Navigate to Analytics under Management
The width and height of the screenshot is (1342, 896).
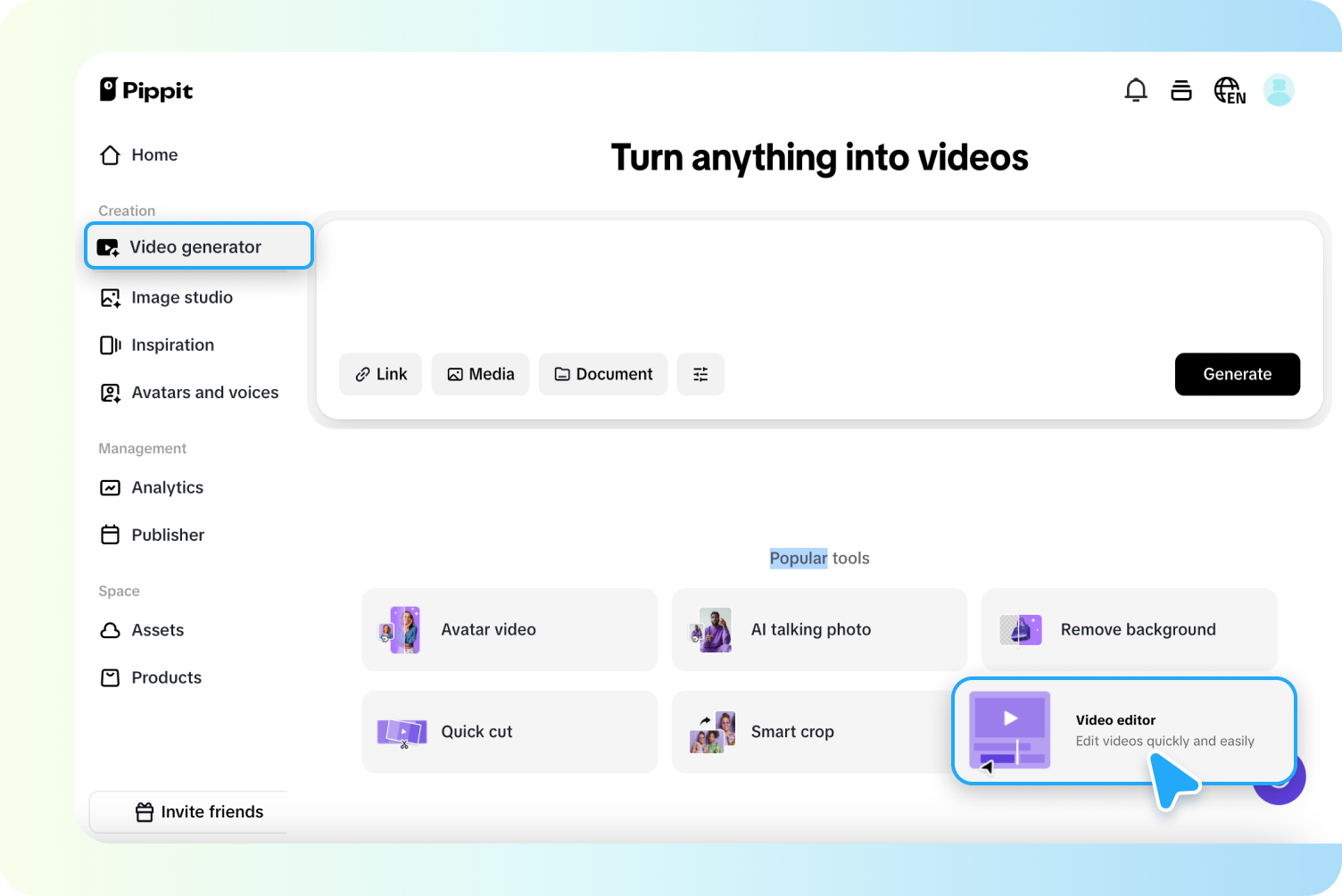pyautogui.click(x=166, y=487)
